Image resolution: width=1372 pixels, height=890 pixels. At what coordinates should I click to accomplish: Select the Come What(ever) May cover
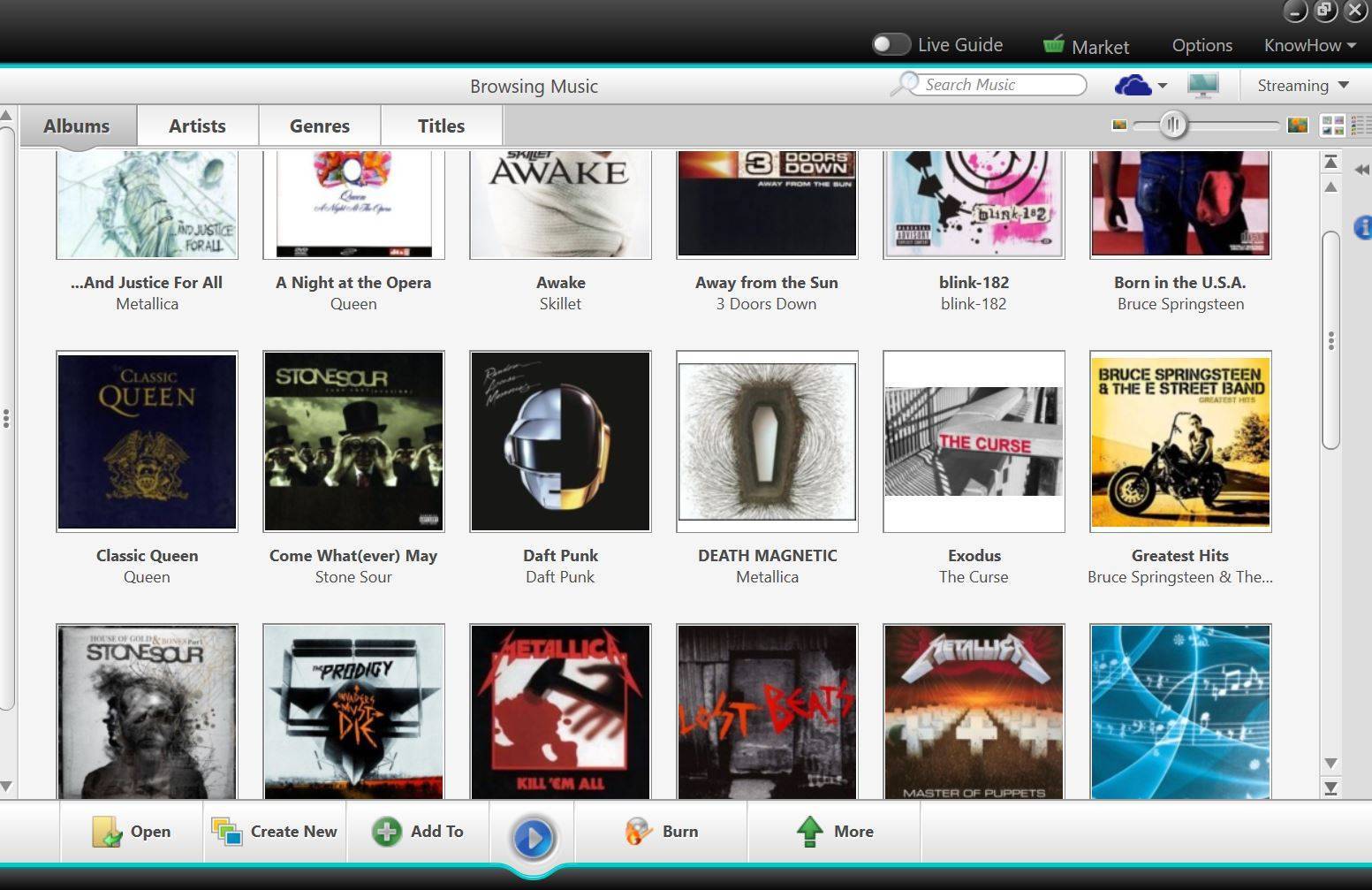(353, 442)
